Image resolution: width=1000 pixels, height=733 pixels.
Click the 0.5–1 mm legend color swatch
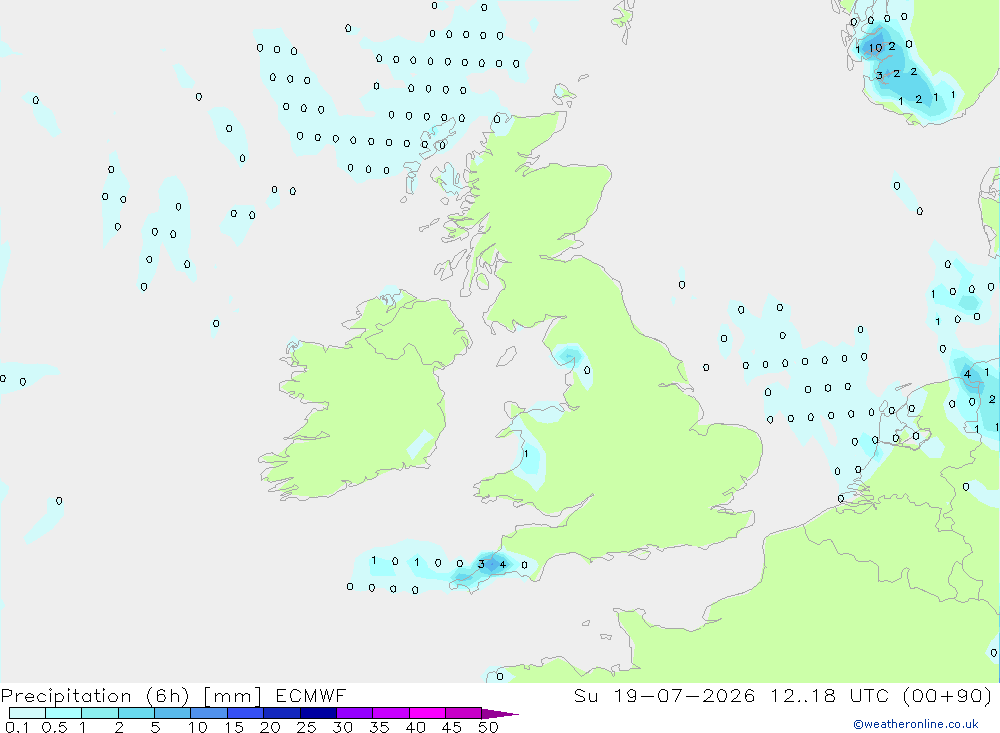pos(64,713)
